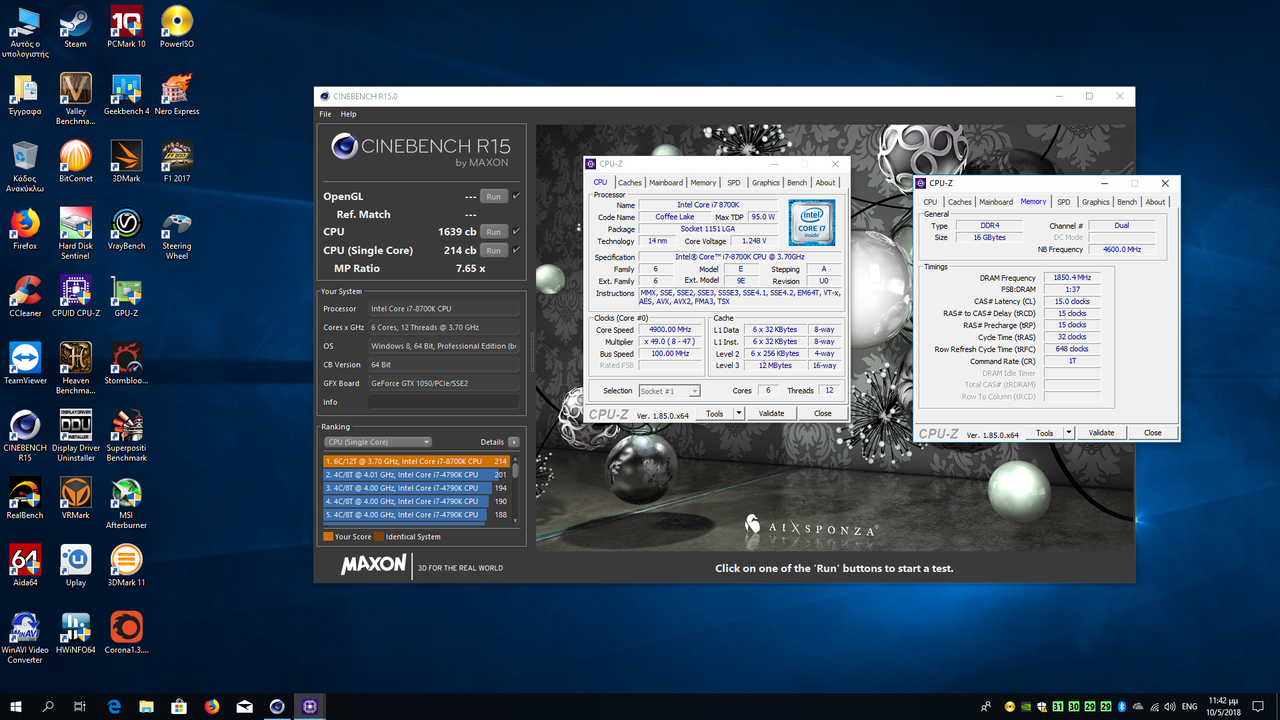Open SPD tab in the CPU-Z Memory window
The width and height of the screenshot is (1280, 720).
coord(1064,202)
